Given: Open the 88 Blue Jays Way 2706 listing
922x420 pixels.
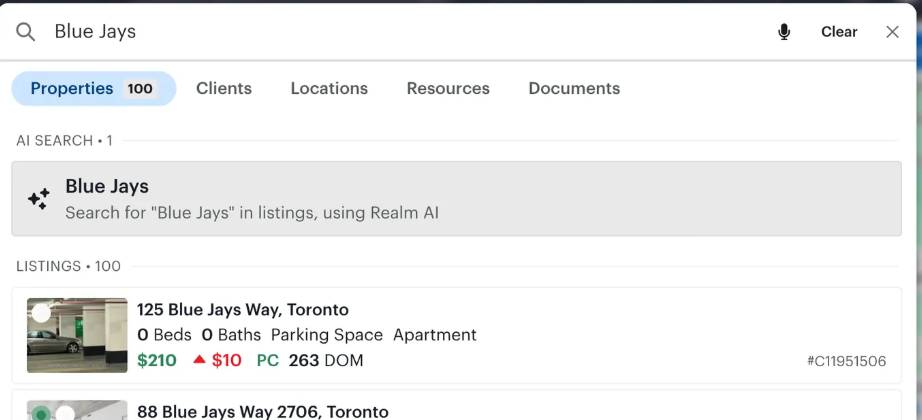Looking at the screenshot, I should (x=262, y=411).
